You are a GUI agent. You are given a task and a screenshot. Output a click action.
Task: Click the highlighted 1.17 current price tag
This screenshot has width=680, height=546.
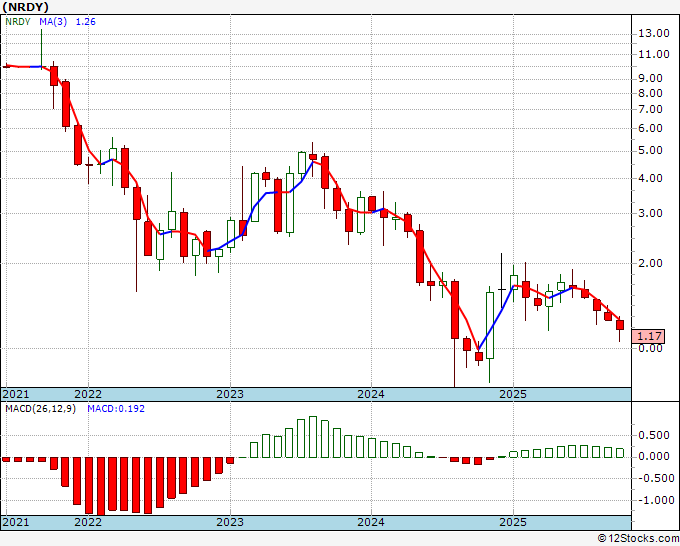648,336
